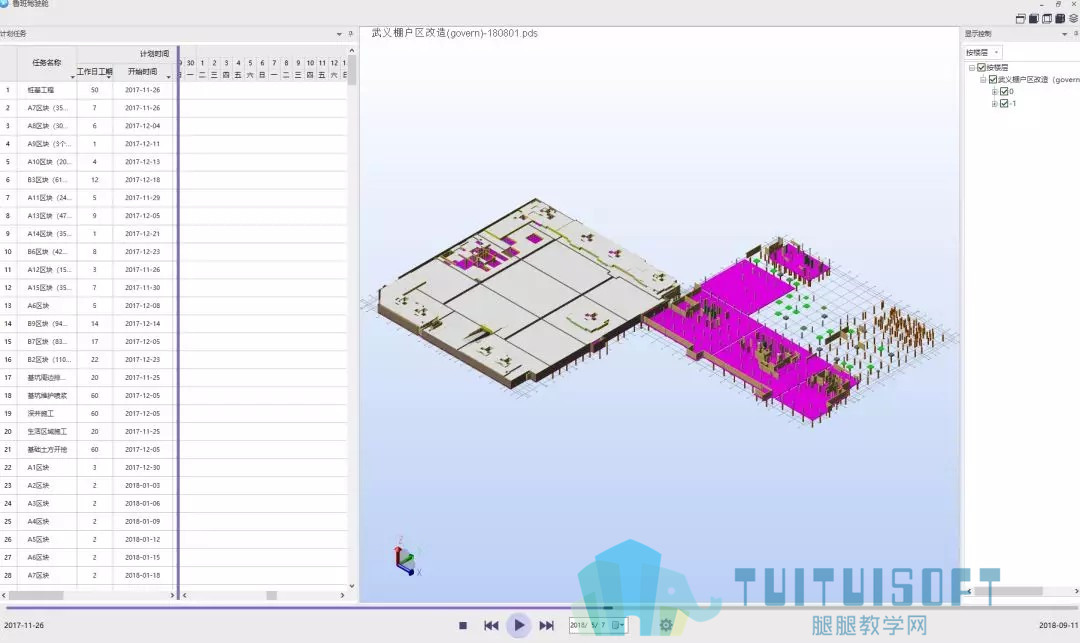
Task: Select task row A8区块
Action: point(88,126)
